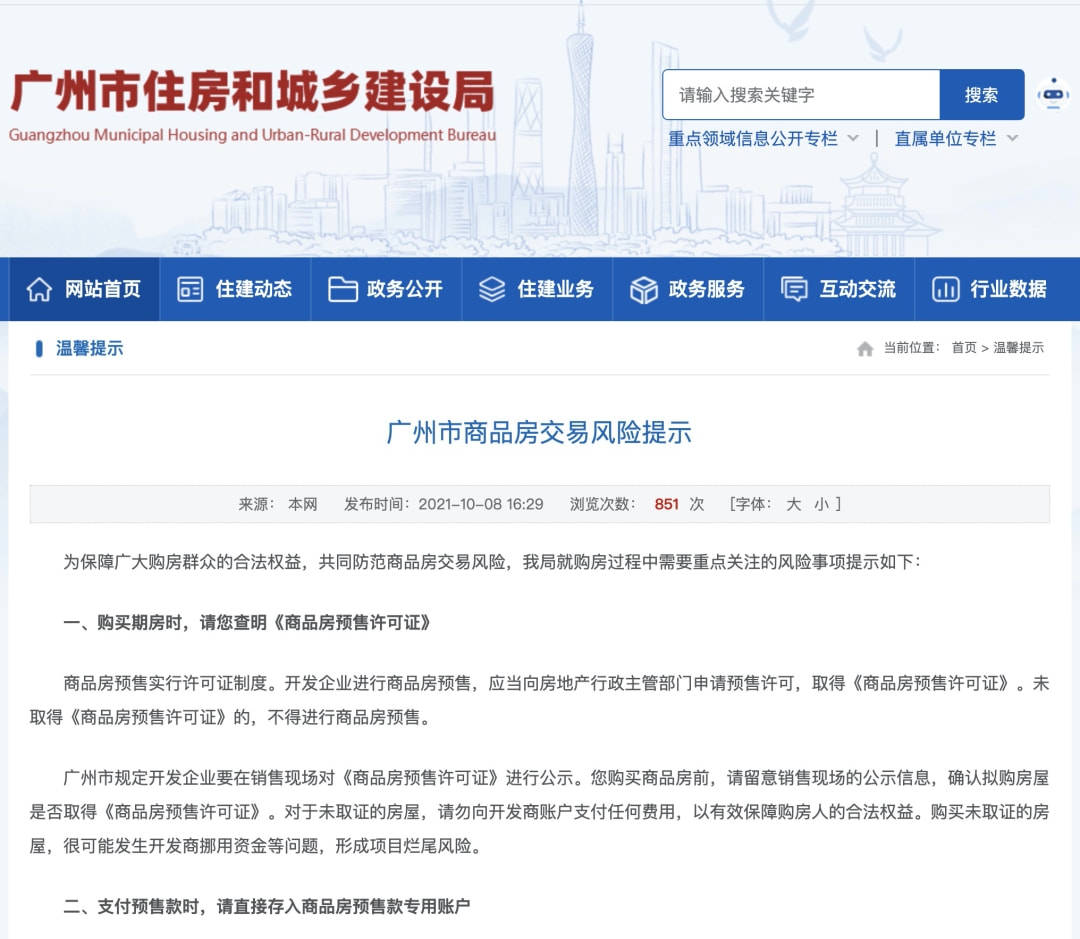
Task: Focus the search keyword input field
Action: pos(800,95)
